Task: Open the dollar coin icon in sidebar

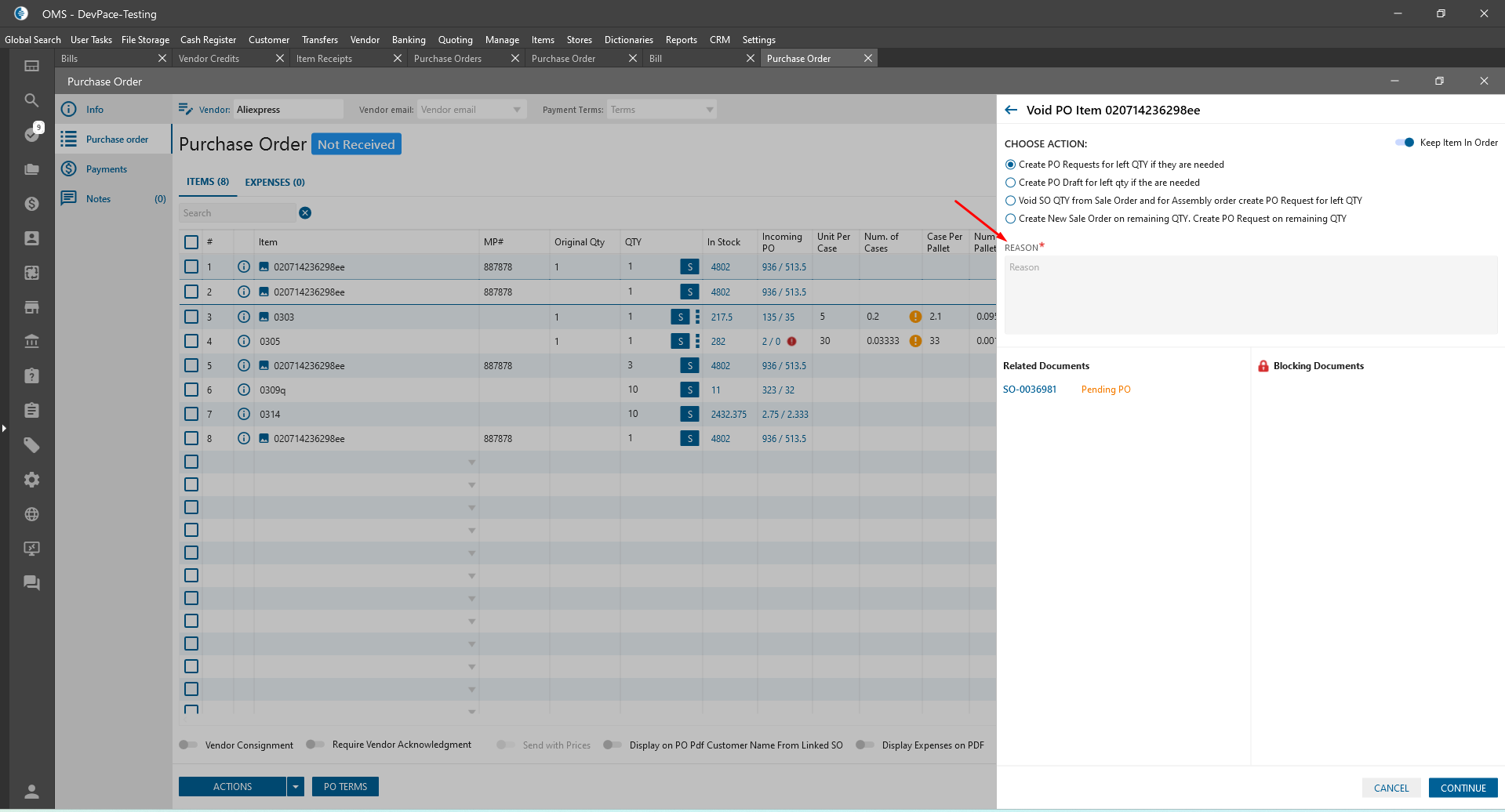Action: tap(31, 204)
